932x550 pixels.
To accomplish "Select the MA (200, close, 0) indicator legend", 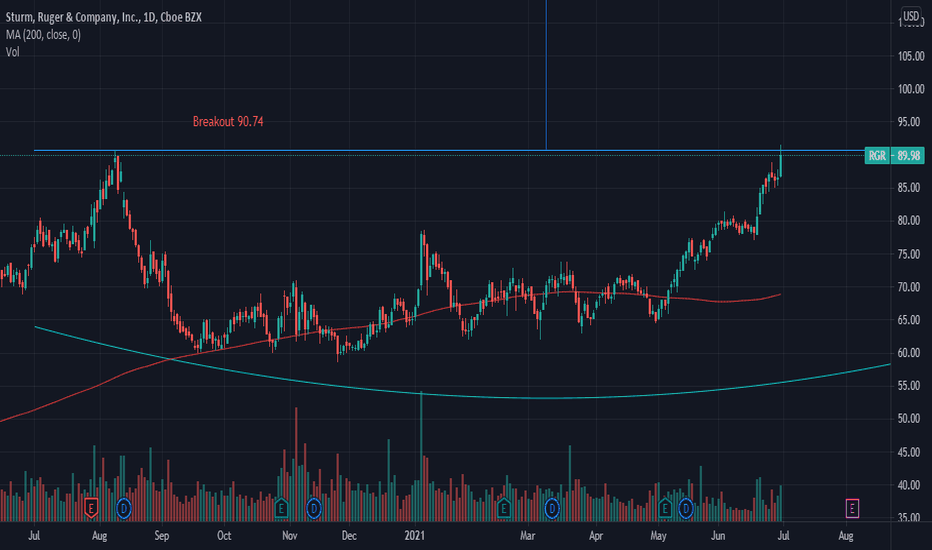I will point(43,35).
